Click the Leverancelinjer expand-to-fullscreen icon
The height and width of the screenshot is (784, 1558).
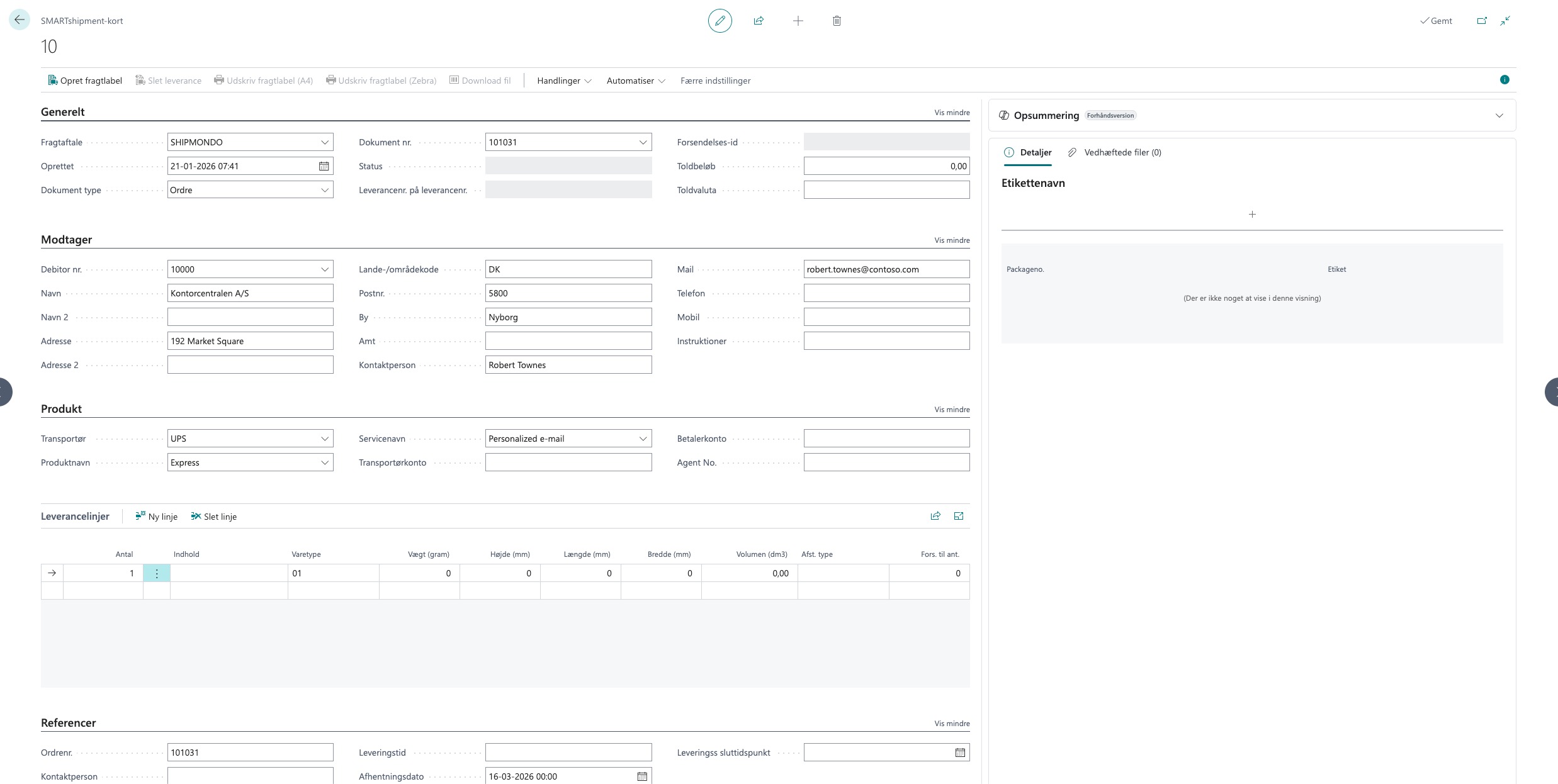point(959,516)
